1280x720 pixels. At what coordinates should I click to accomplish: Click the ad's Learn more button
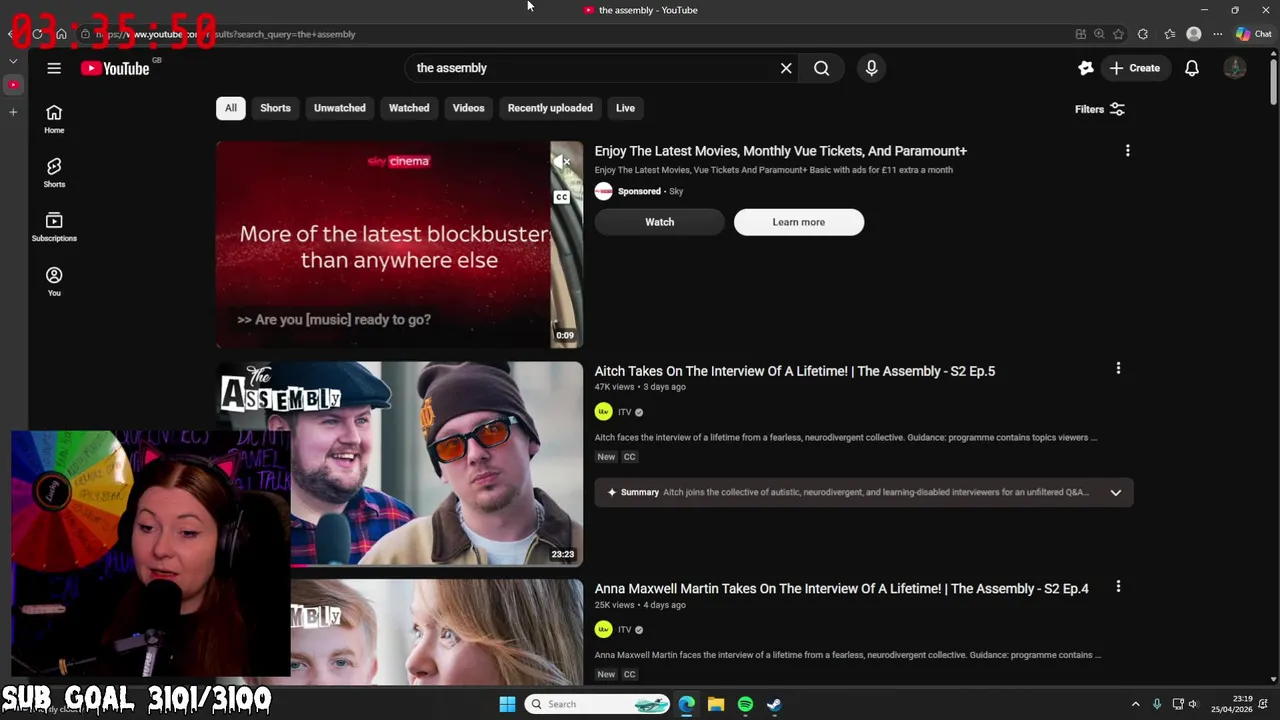pyautogui.click(x=798, y=222)
